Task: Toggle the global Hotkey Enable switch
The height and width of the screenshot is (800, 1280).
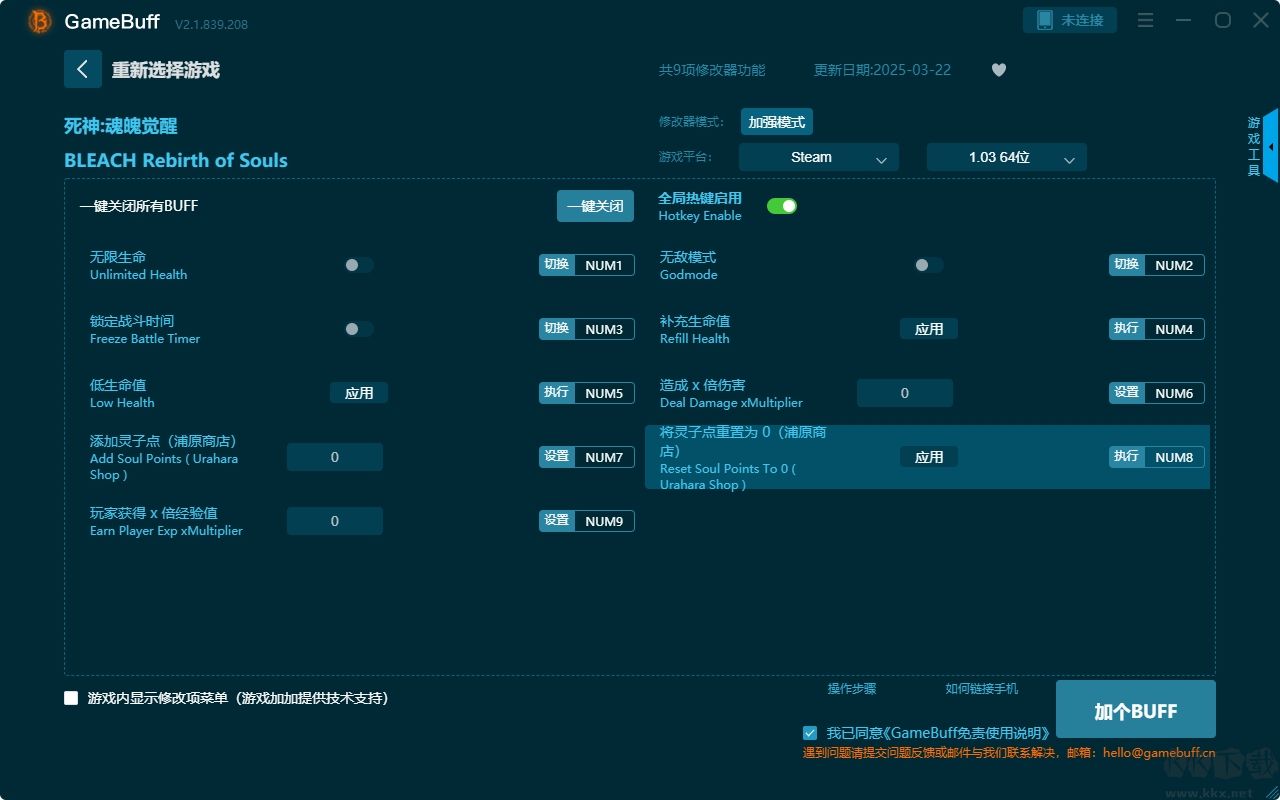Action: coord(782,206)
